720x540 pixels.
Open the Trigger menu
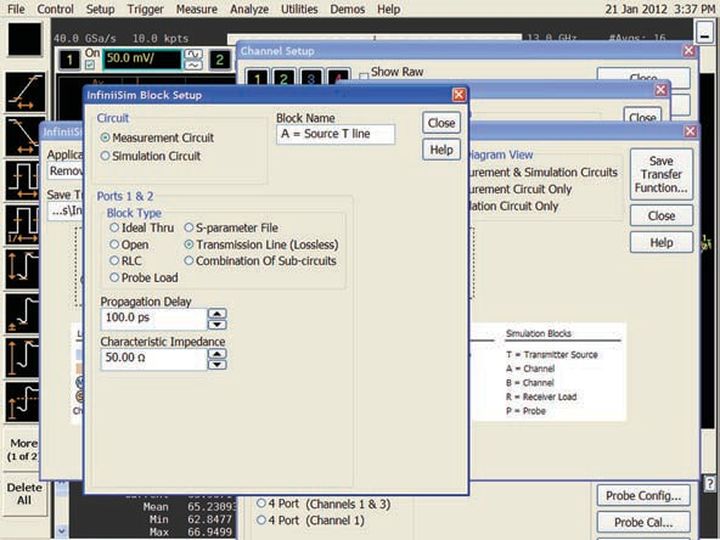tap(145, 9)
